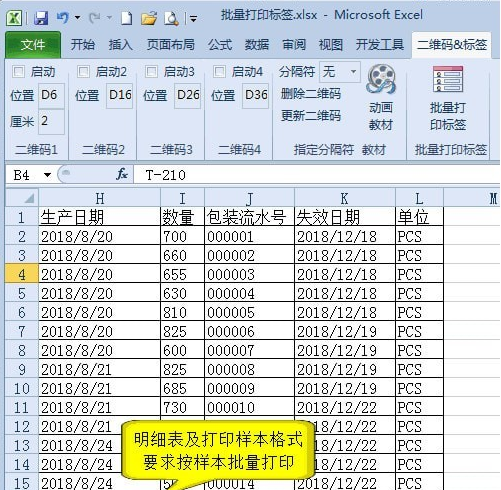Viewport: 501px width, 490px height.
Task: Expand the 分隔符 dropdown showing 无
Action: pos(353,71)
